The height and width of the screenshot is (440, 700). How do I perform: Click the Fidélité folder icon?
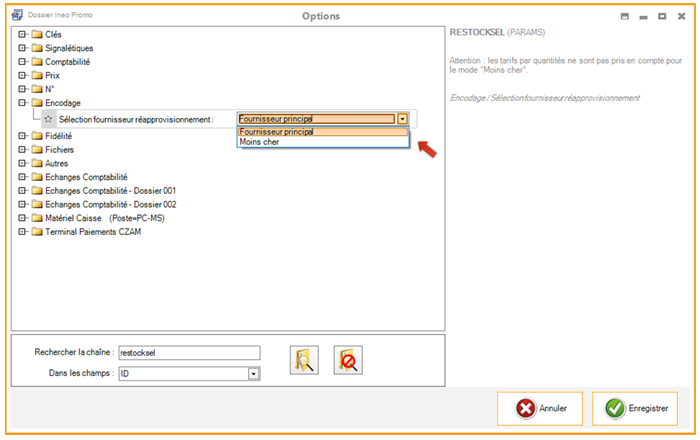coord(37,135)
